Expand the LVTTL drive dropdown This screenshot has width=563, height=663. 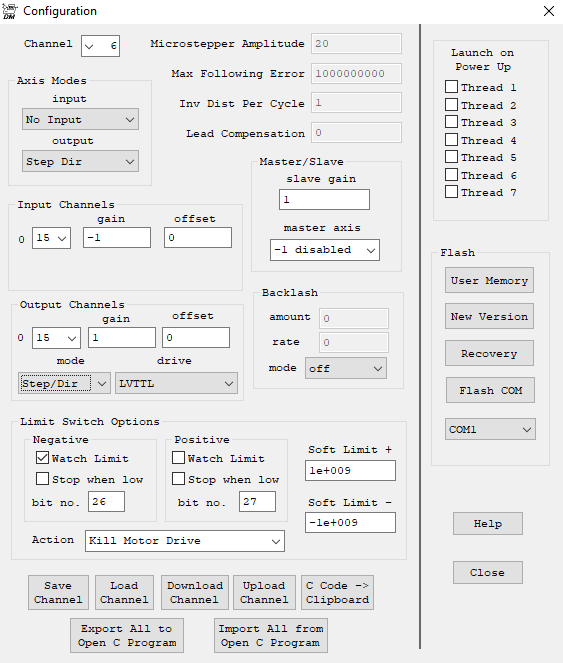[x=176, y=384]
